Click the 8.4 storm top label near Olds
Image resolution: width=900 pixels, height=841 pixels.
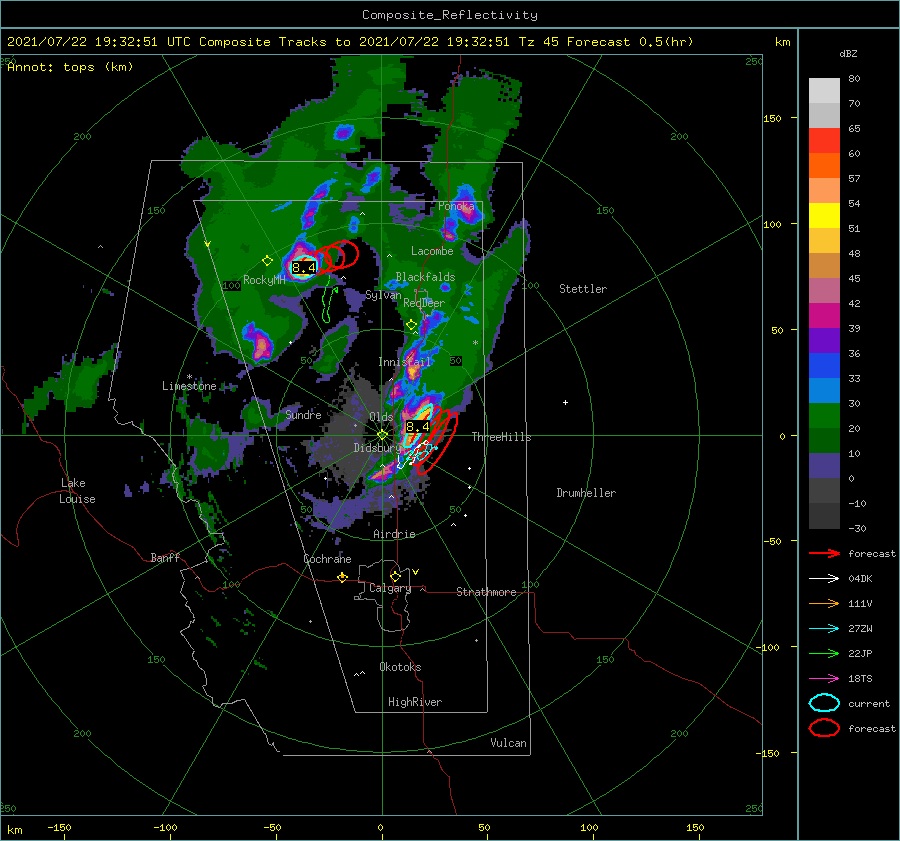[417, 427]
